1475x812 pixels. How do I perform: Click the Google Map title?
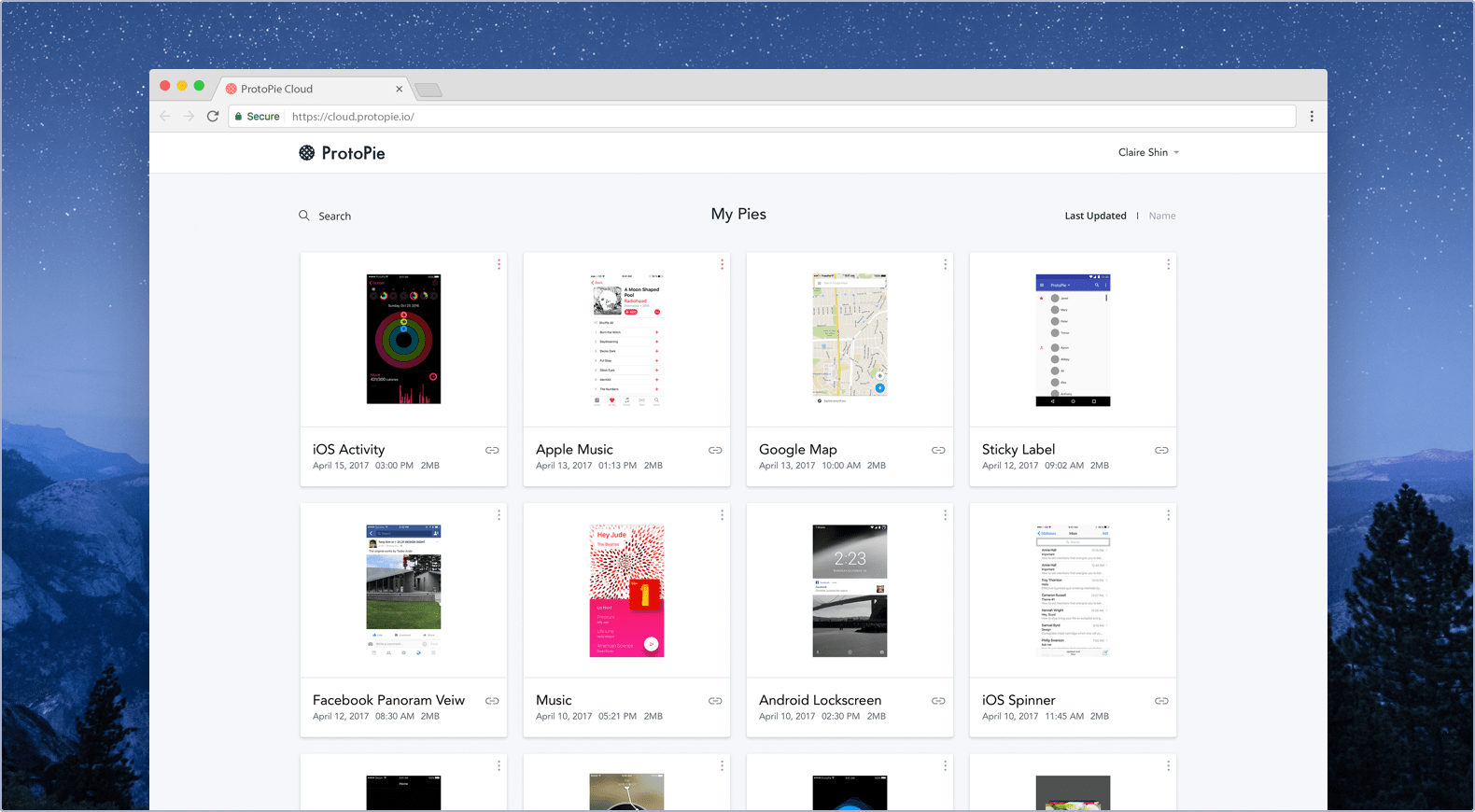(x=798, y=450)
